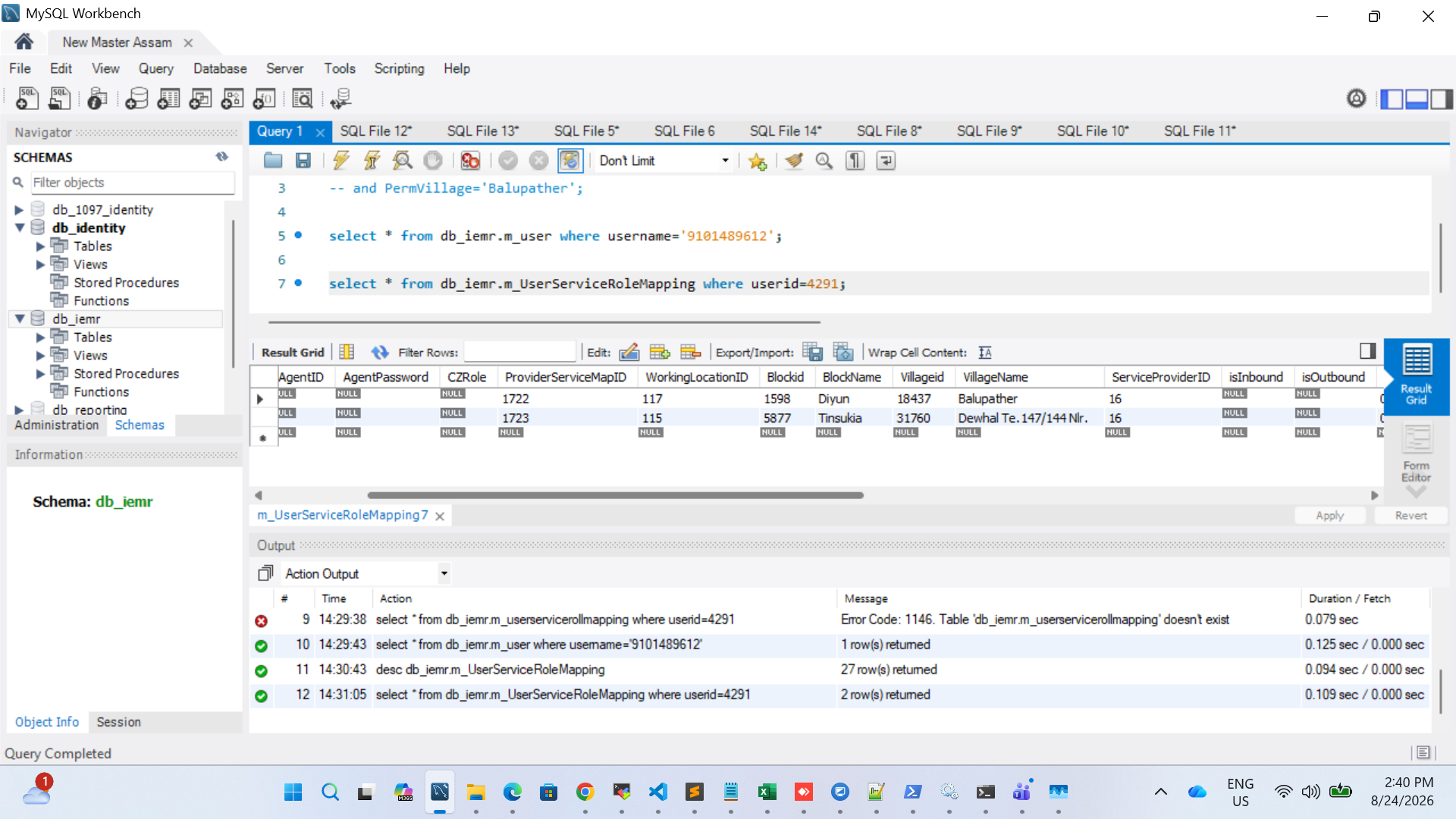The image size is (1456, 819).
Task: Expand Stored Procedures under db_iemr
Action: (40, 374)
